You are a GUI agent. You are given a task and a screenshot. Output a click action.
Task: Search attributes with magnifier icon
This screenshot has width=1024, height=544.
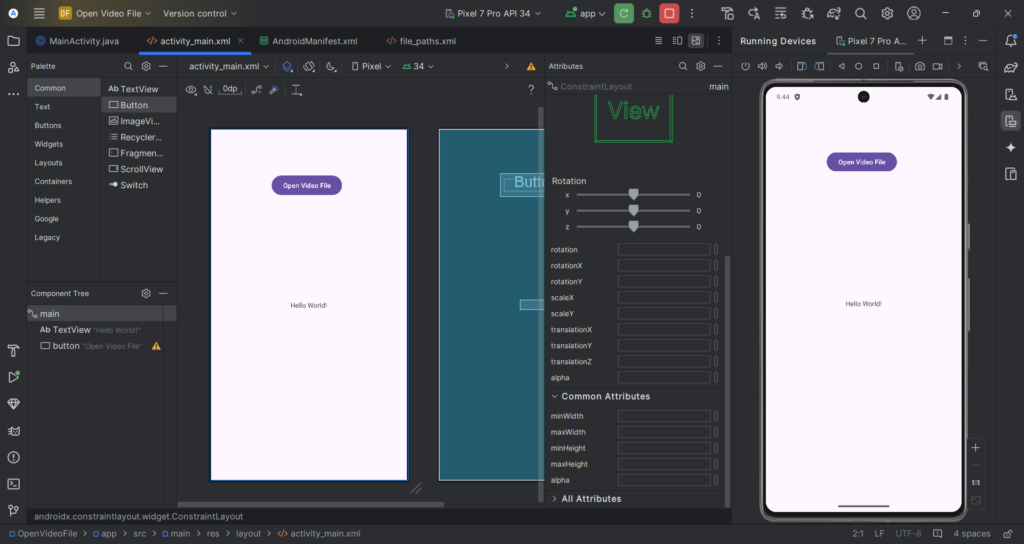coord(682,66)
